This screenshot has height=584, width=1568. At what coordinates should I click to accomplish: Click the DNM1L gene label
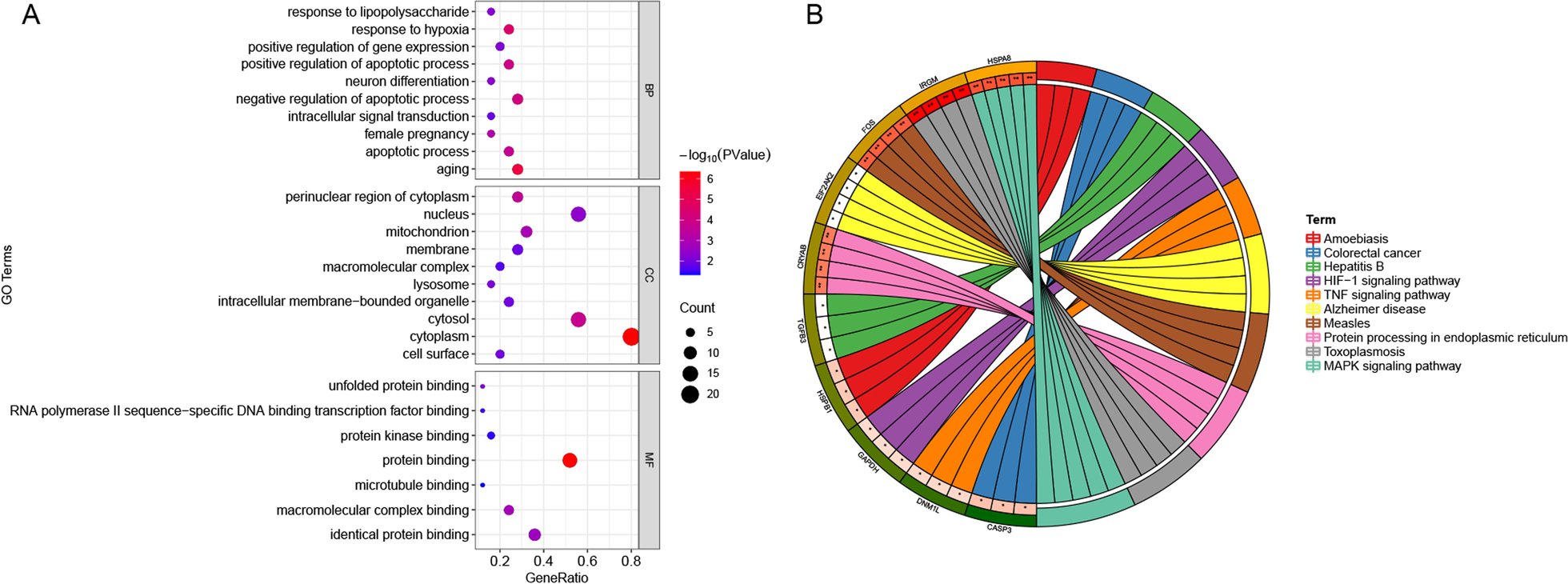tap(928, 505)
